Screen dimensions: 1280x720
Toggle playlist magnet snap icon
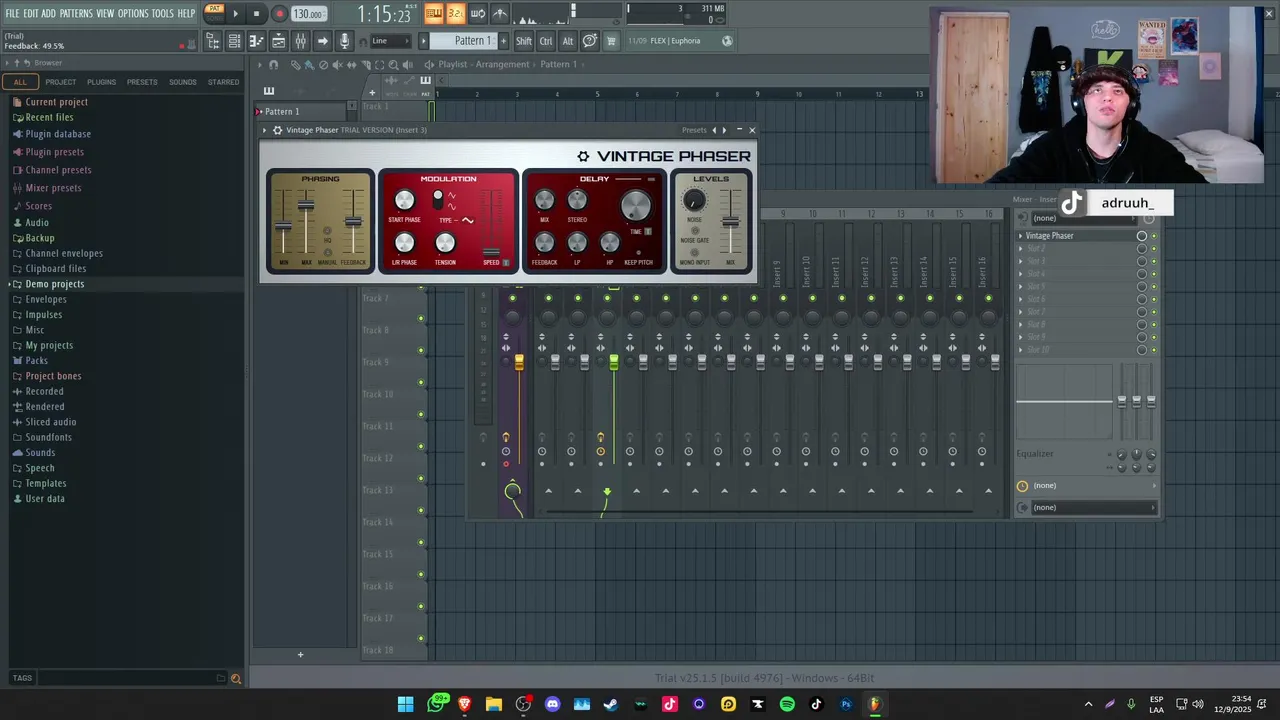point(274,64)
